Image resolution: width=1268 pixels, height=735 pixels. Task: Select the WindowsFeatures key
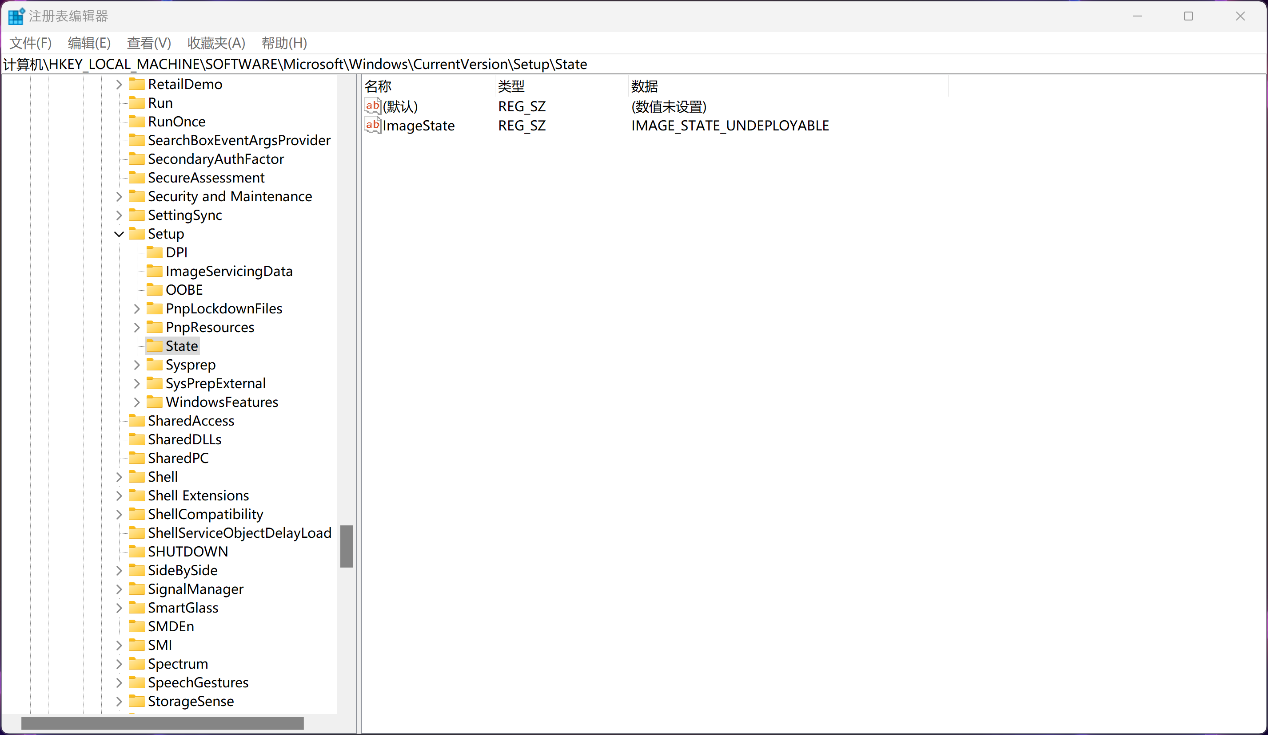222,402
